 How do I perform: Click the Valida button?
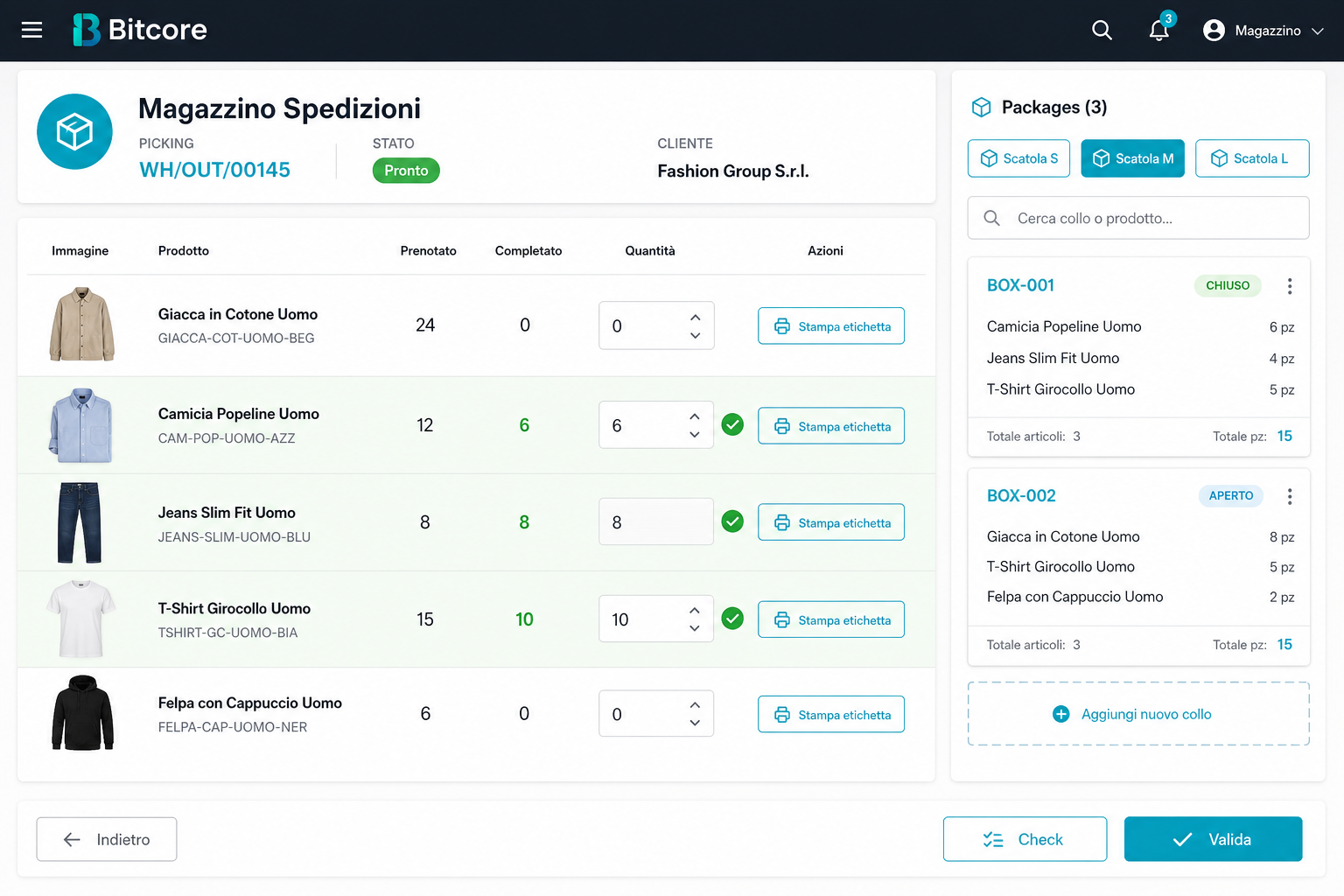coord(1213,839)
